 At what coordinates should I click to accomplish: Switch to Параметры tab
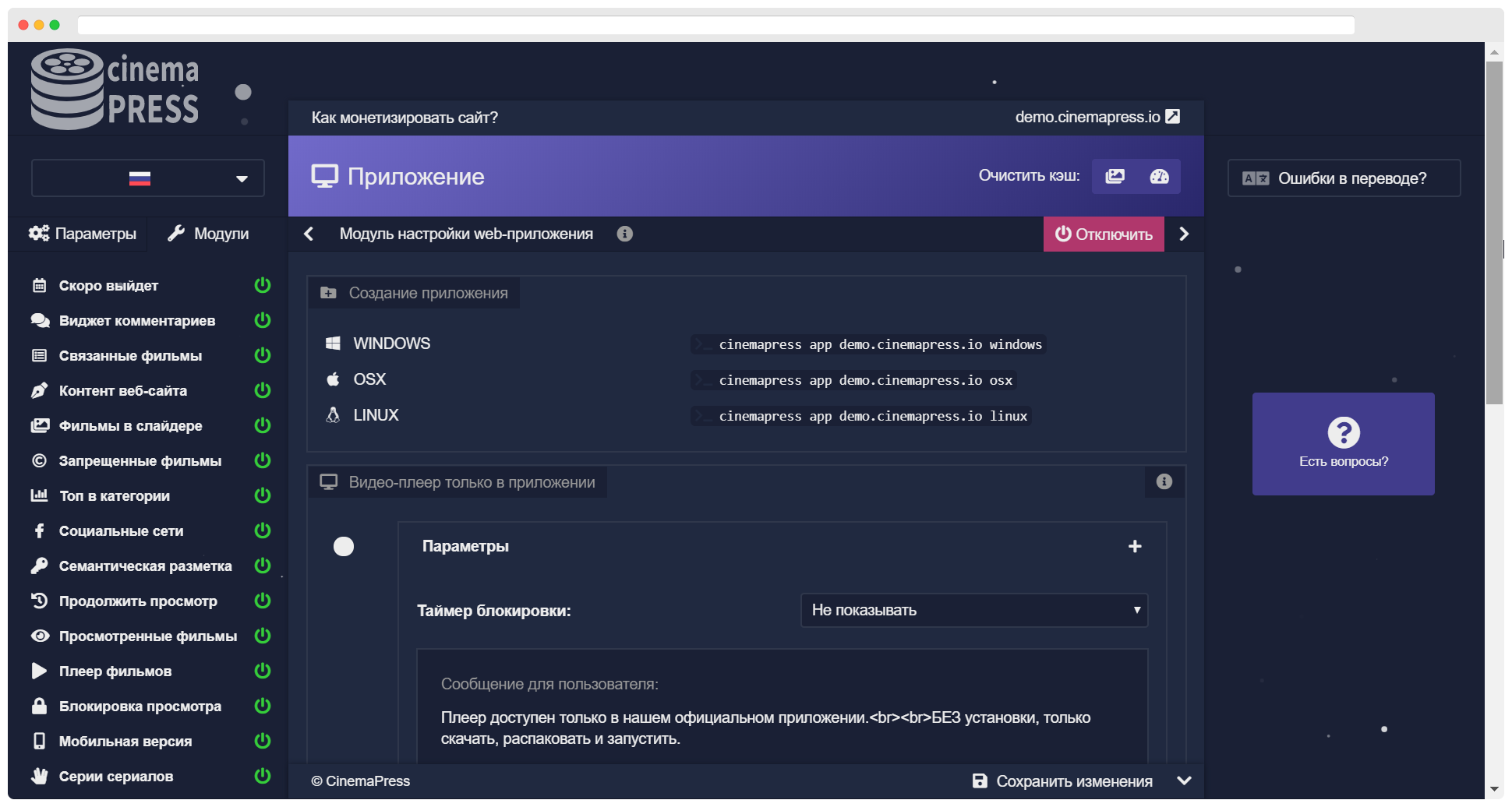[x=82, y=234]
